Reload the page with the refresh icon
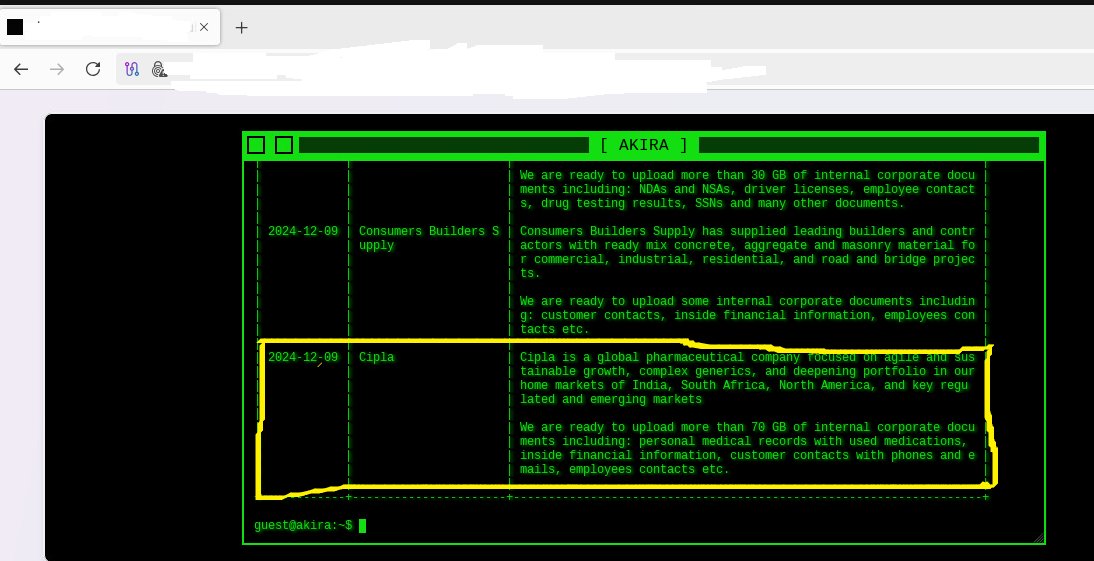Viewport: 1094px width, 561px height. (x=93, y=69)
